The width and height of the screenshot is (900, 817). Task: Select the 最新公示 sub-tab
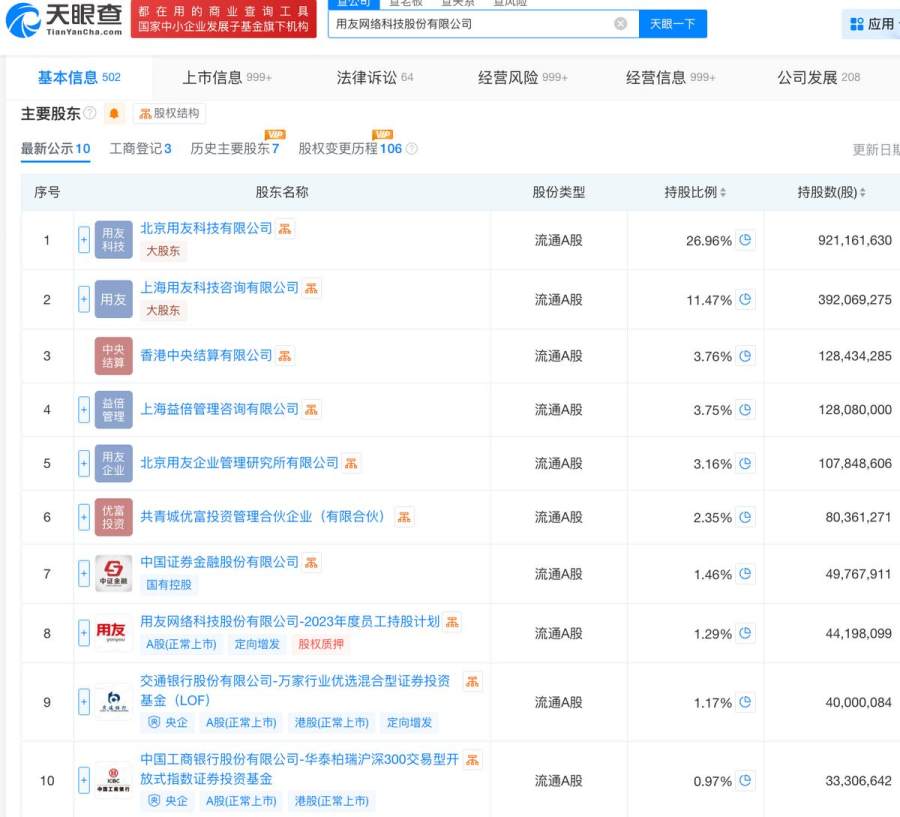[56, 149]
